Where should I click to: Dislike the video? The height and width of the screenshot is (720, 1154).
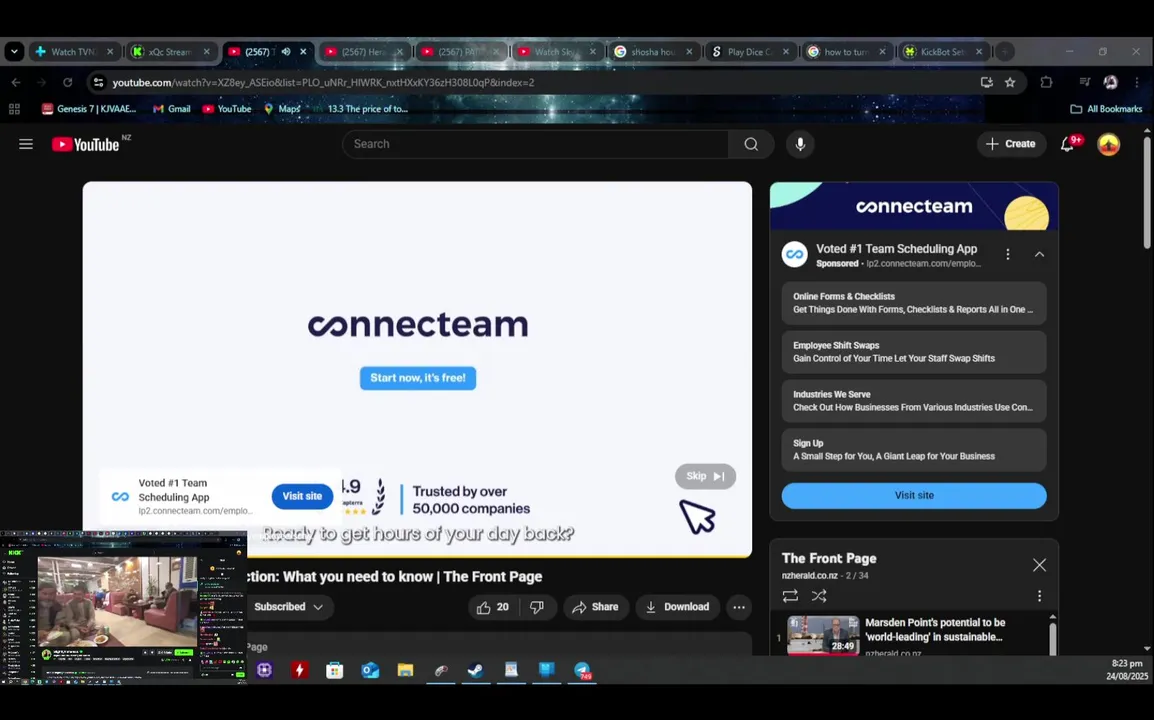pos(537,607)
